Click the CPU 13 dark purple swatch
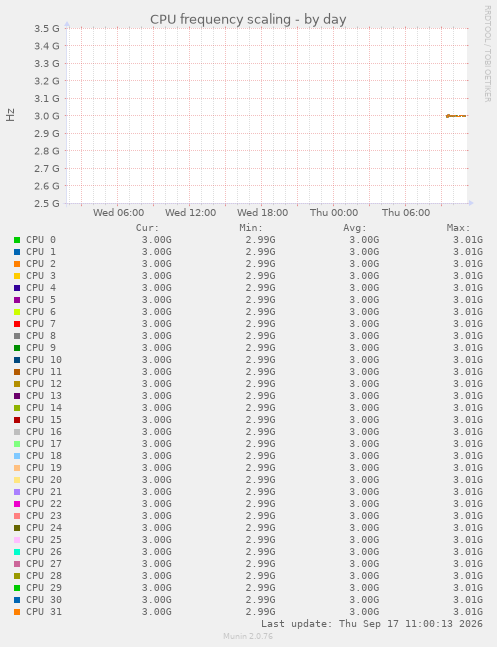Viewport: 497px width, 647px height. point(17,396)
